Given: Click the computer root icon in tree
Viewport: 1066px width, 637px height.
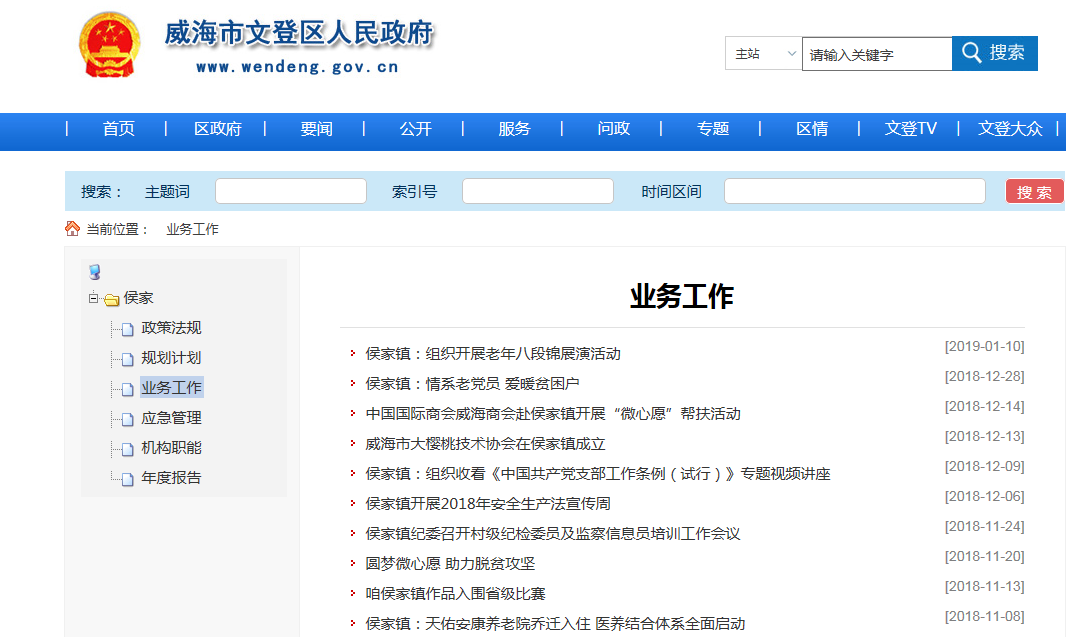Looking at the screenshot, I should tap(95, 272).
